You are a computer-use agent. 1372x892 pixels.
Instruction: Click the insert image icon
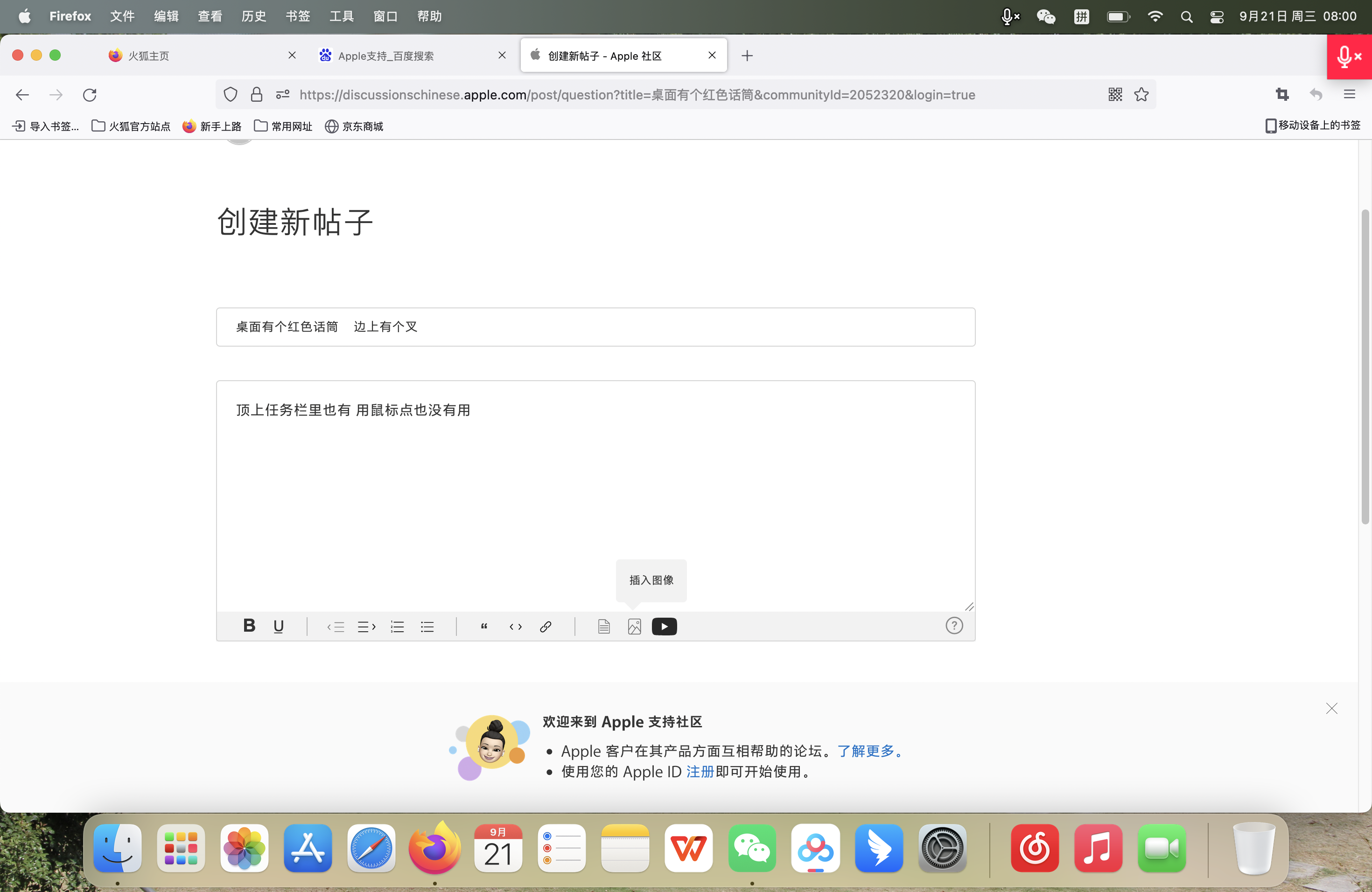click(634, 627)
